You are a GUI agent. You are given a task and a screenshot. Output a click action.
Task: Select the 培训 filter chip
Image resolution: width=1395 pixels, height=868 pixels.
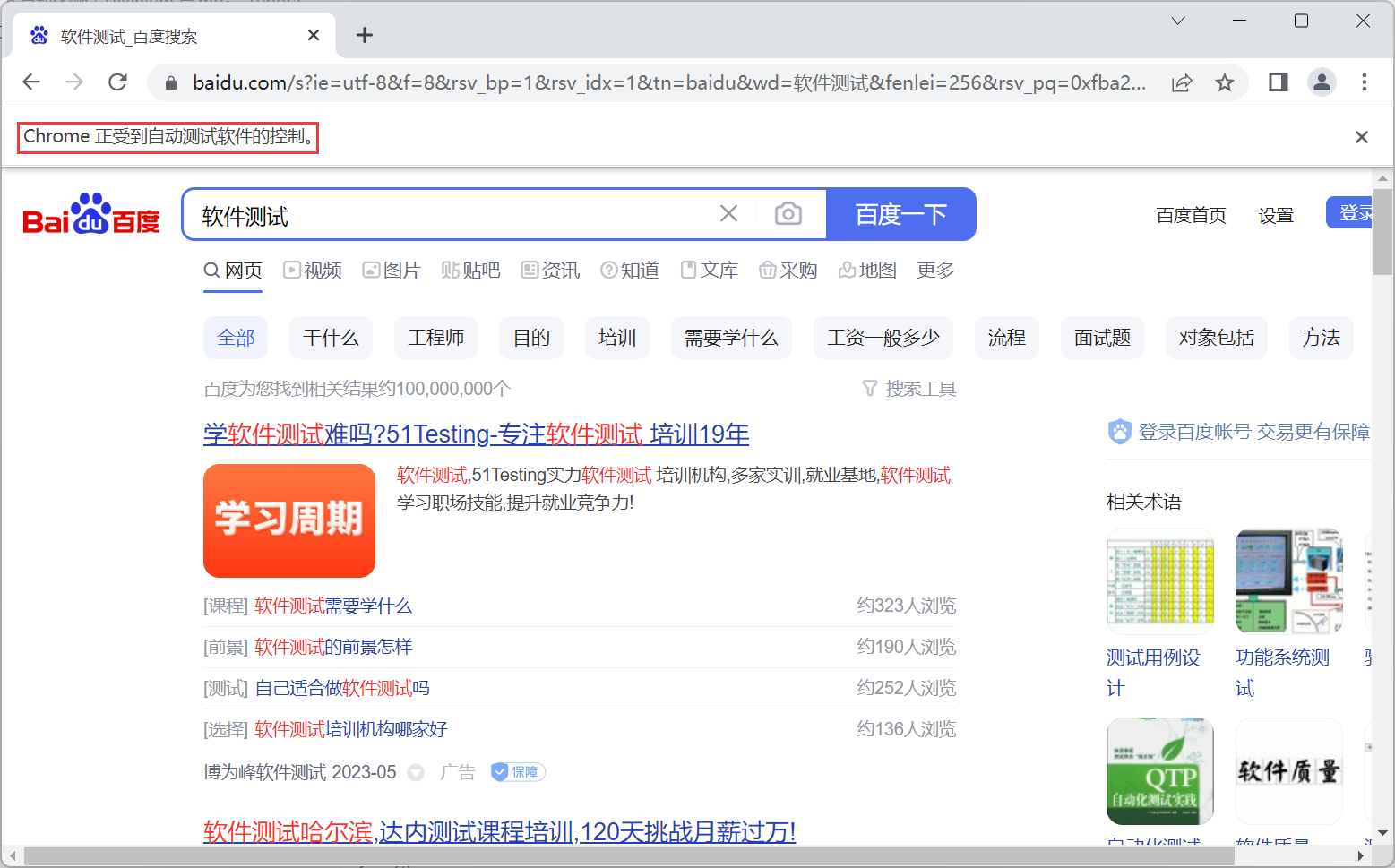(617, 338)
